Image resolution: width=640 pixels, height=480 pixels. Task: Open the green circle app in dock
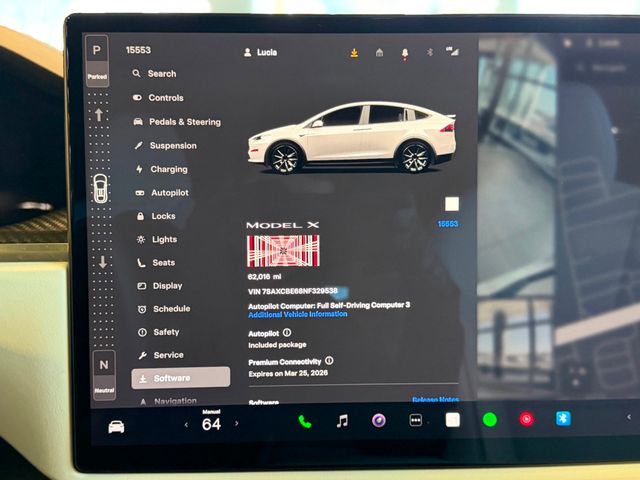pyautogui.click(x=490, y=419)
